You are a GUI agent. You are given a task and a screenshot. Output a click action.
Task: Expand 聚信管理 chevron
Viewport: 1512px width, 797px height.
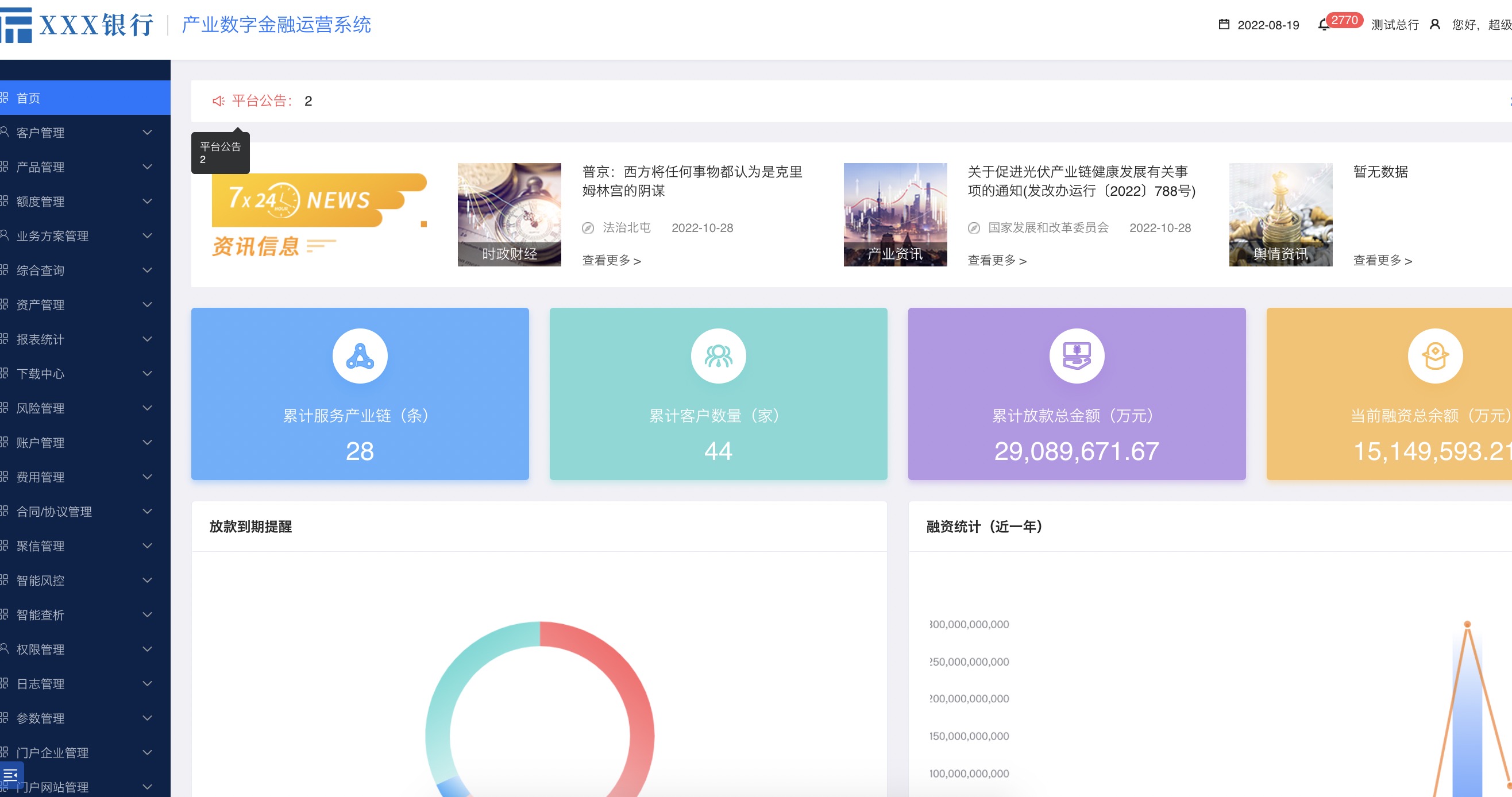[x=147, y=546]
